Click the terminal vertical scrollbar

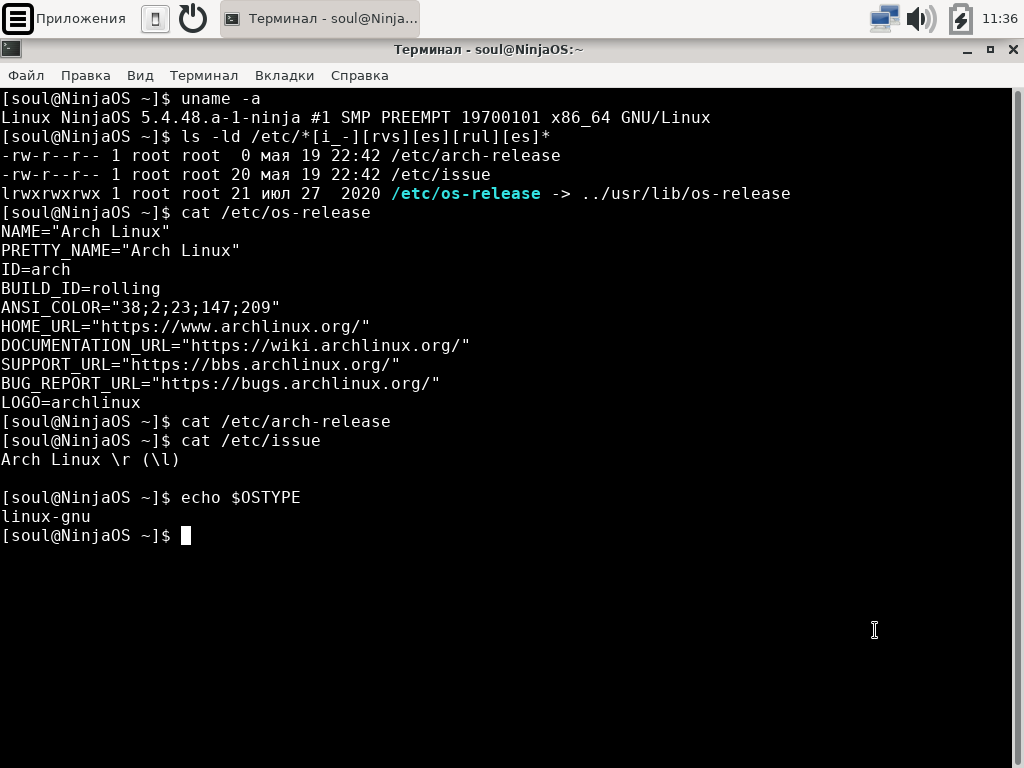1017,428
